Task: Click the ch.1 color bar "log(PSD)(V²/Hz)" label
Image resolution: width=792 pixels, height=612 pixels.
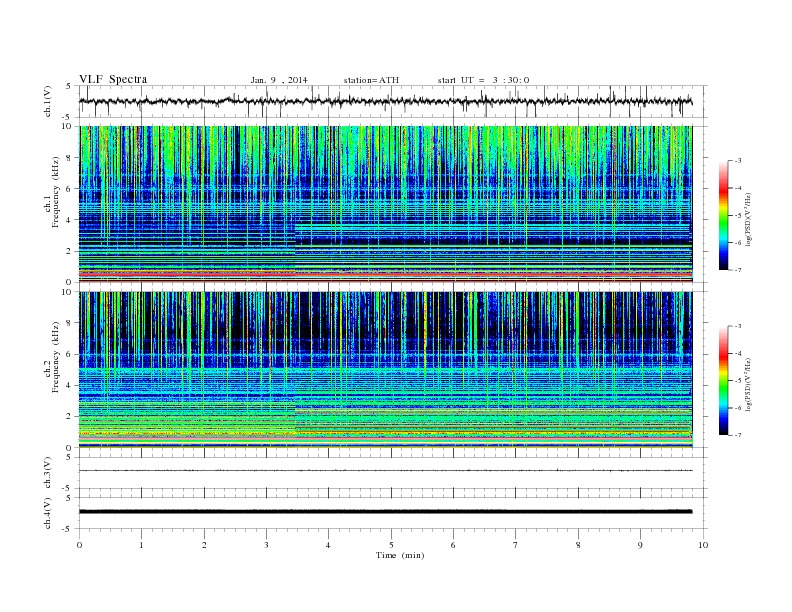Action: (749, 219)
